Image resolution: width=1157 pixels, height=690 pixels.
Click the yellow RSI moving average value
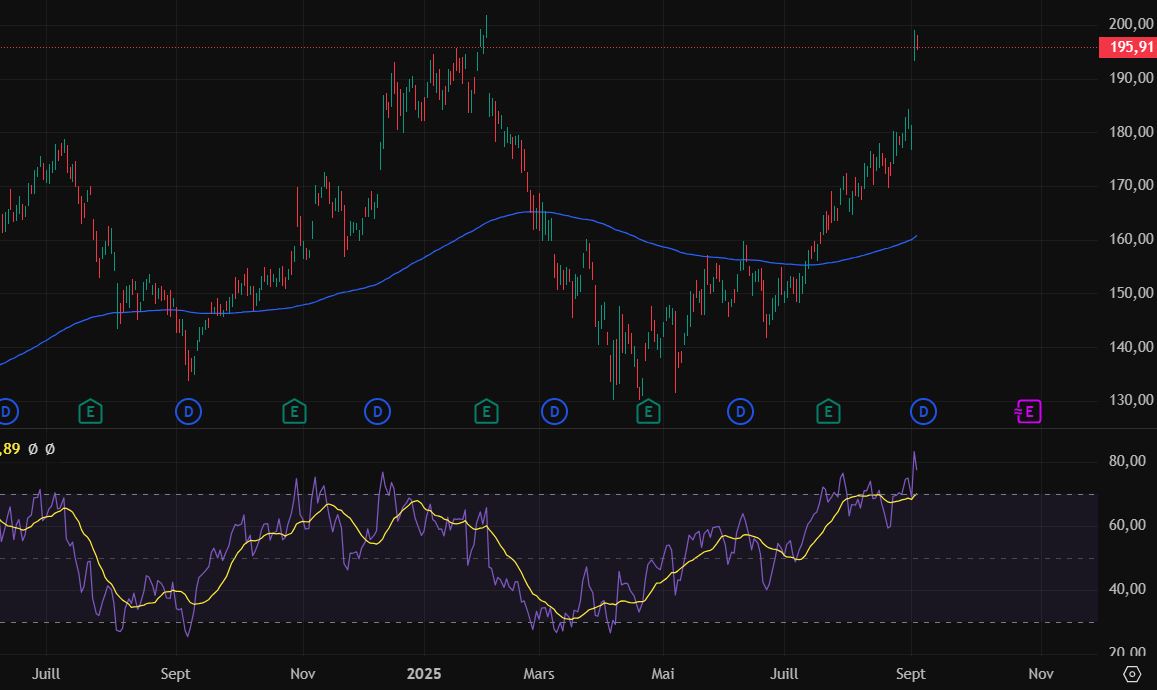(x=8, y=450)
